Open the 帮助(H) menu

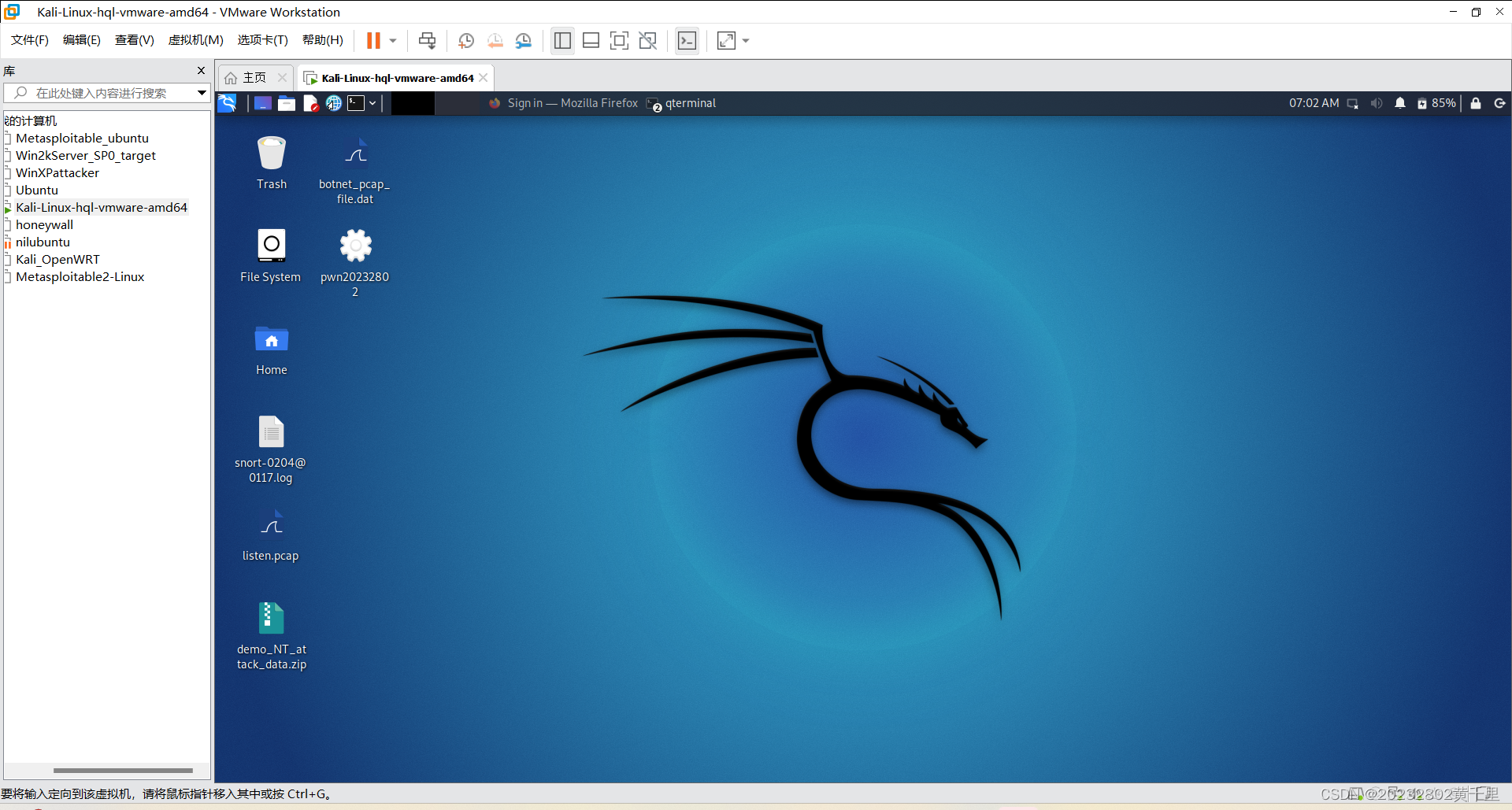(323, 40)
